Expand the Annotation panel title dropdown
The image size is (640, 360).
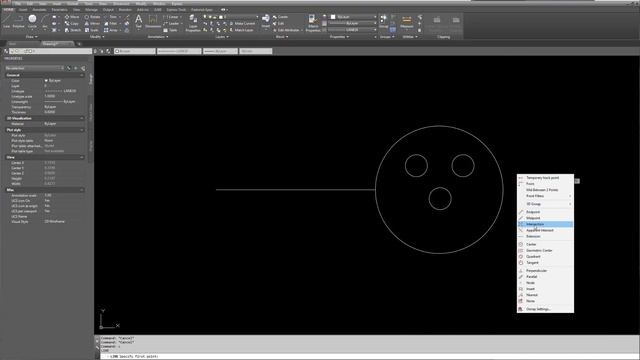click(x=158, y=37)
